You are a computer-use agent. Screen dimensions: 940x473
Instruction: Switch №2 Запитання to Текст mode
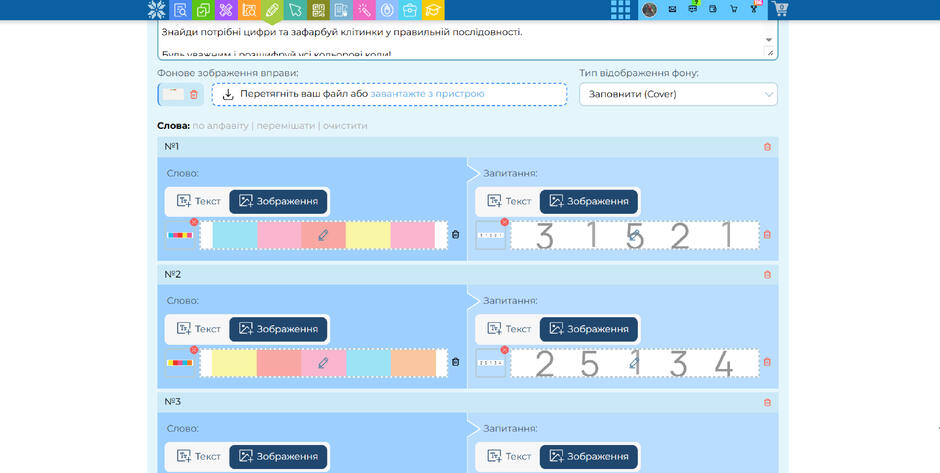pyautogui.click(x=510, y=329)
